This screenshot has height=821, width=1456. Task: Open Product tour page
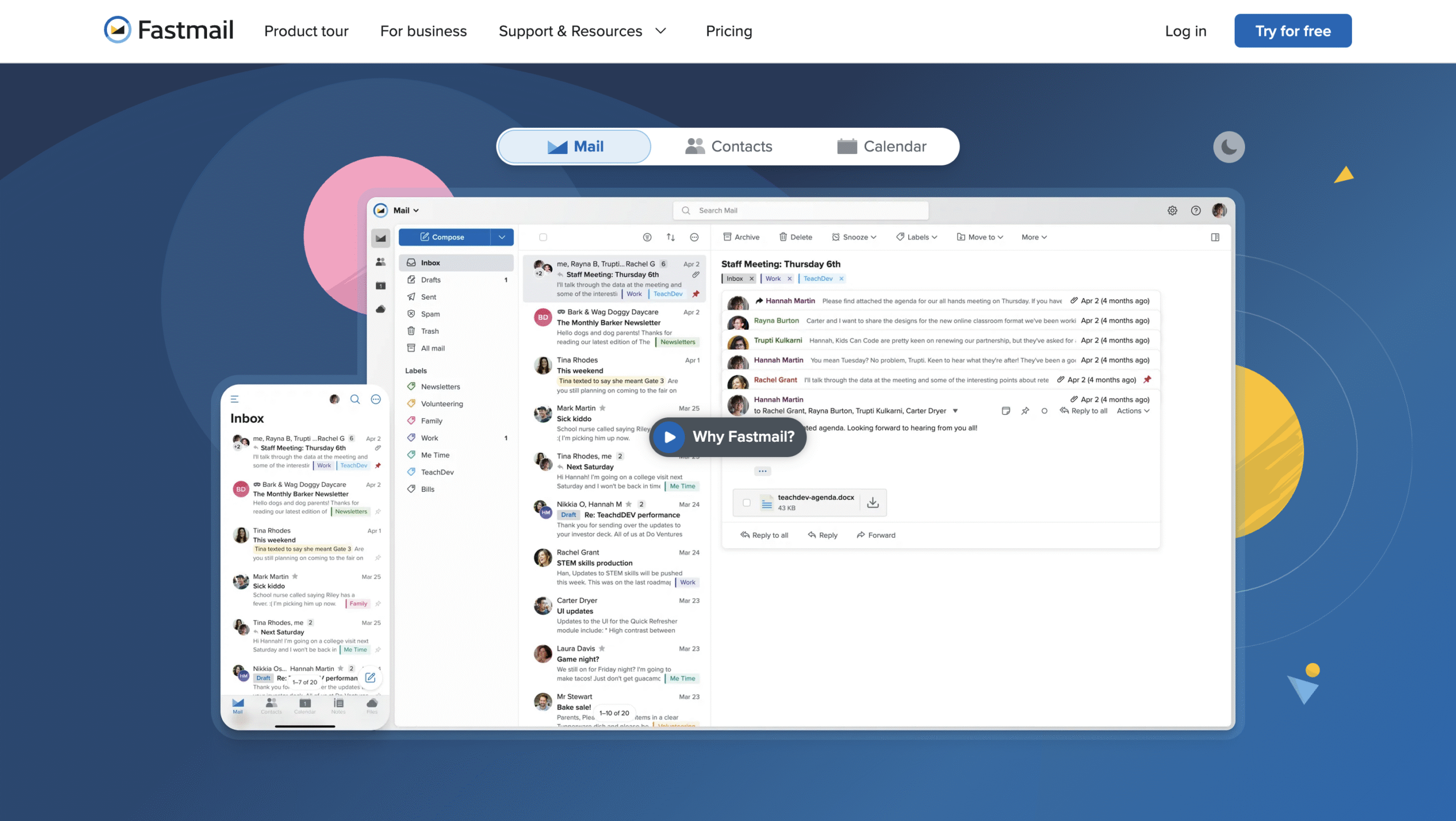tap(306, 31)
